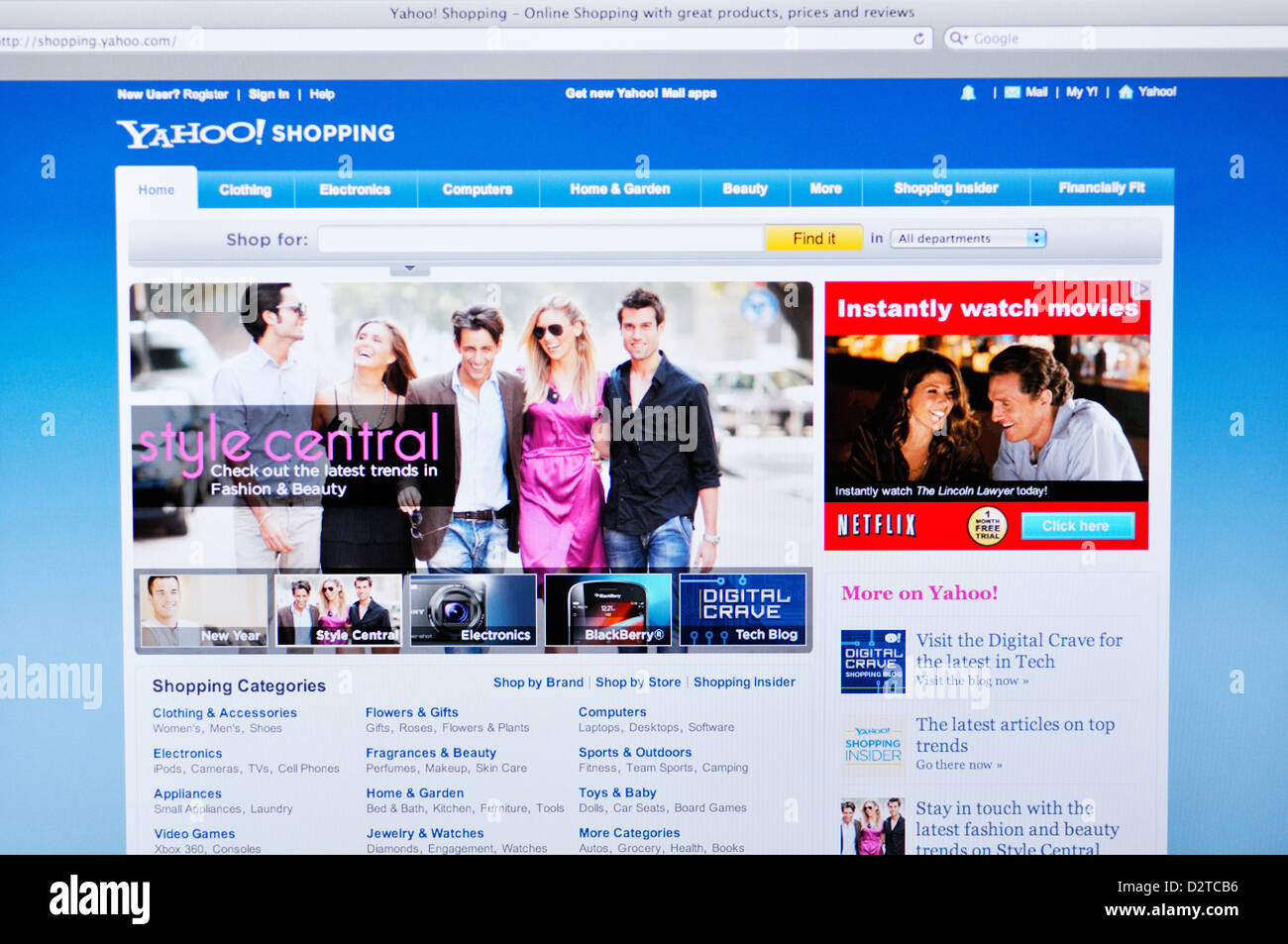Screen dimensions: 1288x944
Task: Open the Help link
Action: pos(322,94)
